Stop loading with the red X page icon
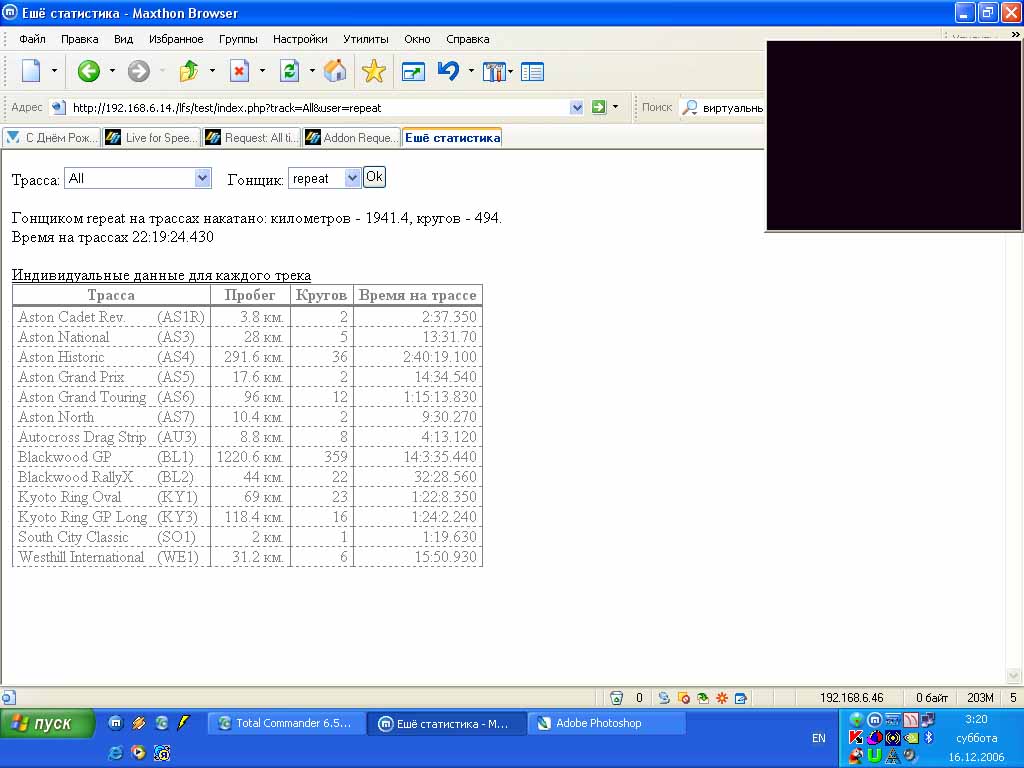 click(x=239, y=71)
